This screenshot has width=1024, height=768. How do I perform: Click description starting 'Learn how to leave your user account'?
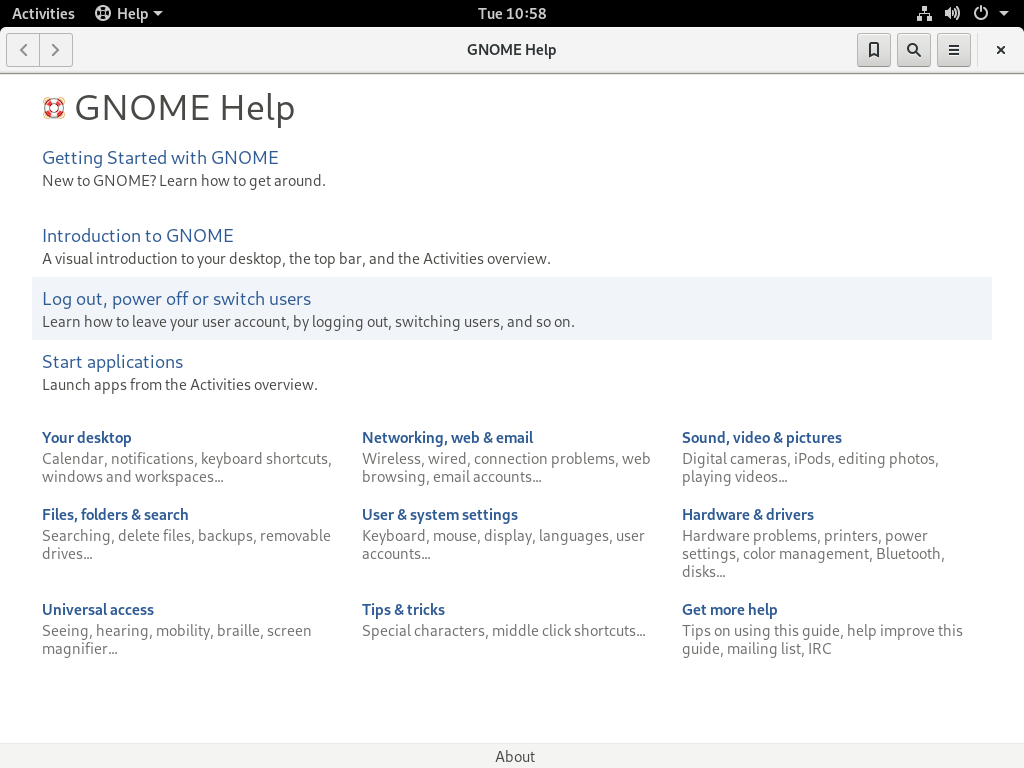pos(308,322)
